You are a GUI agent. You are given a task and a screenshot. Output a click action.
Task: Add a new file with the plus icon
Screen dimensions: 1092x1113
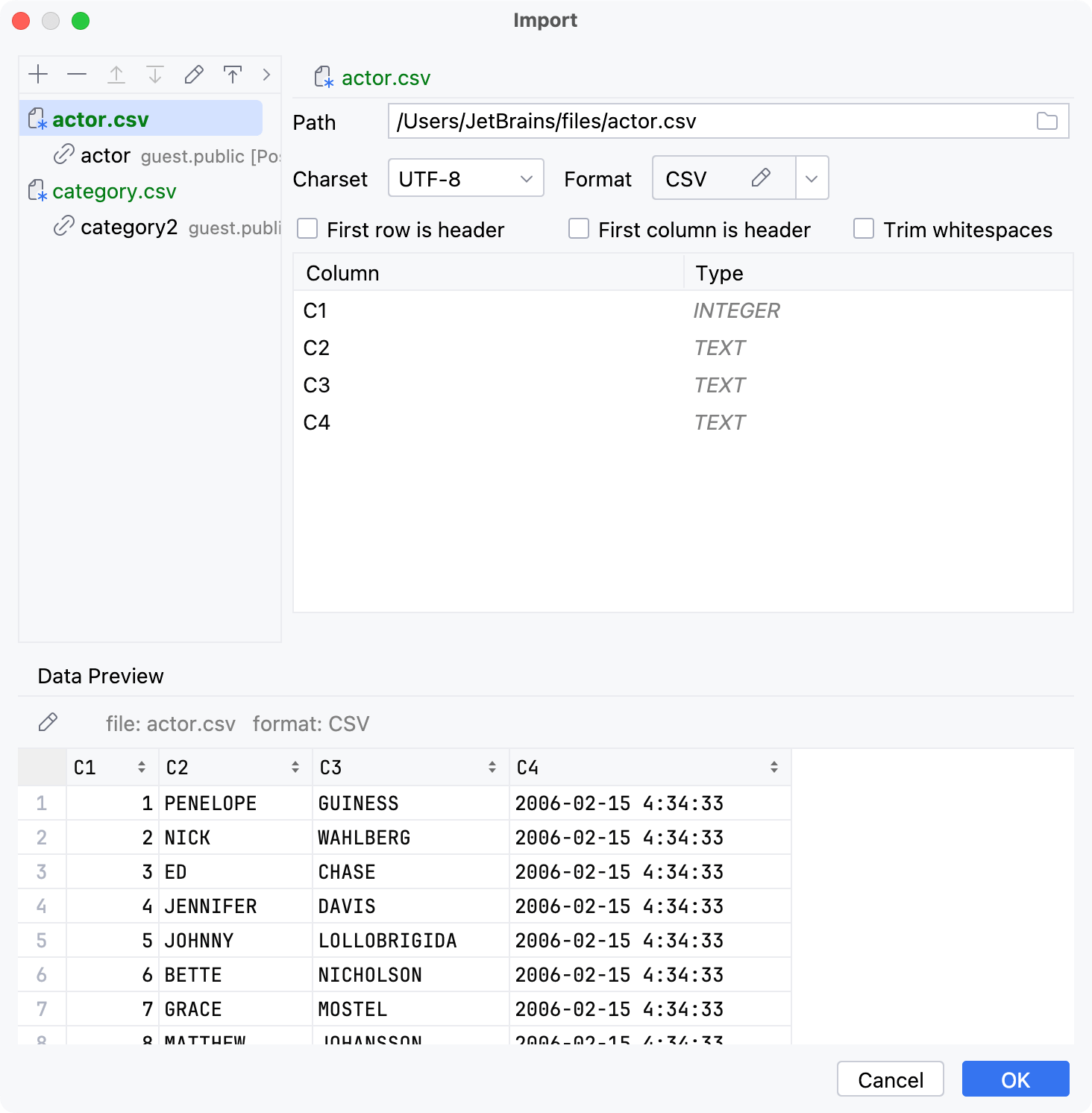pos(39,75)
